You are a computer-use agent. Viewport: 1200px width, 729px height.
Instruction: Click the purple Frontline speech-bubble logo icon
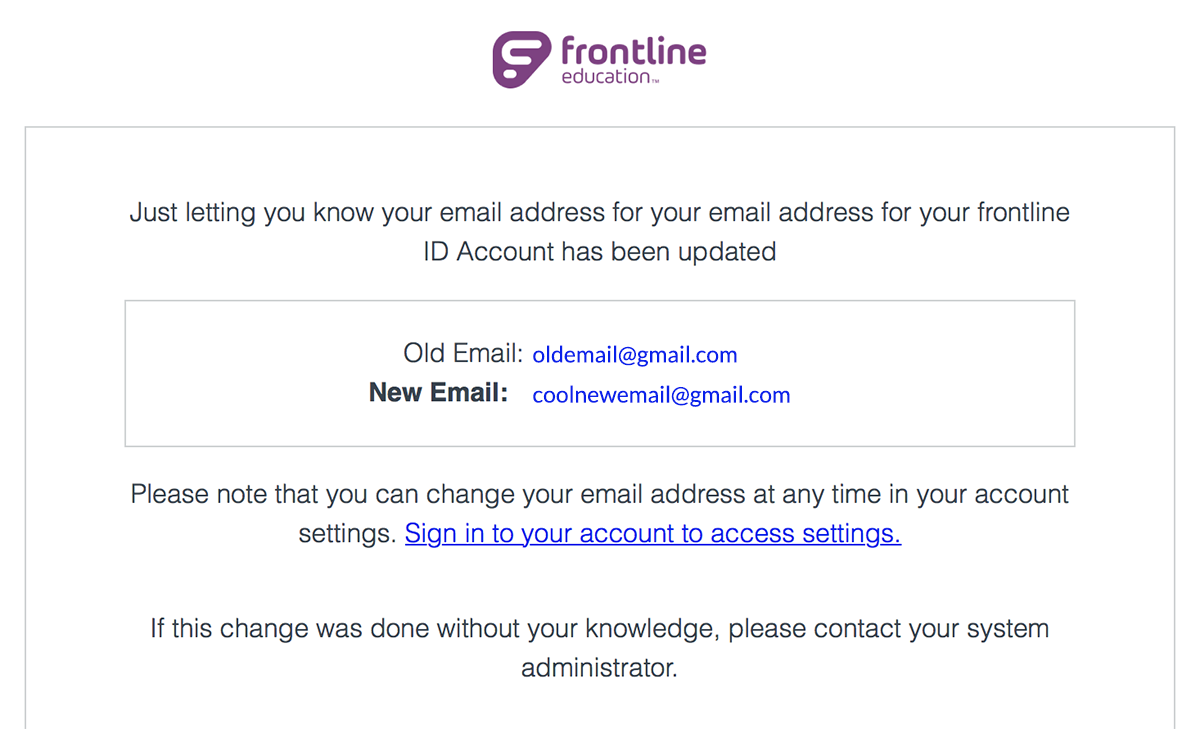[x=522, y=59]
